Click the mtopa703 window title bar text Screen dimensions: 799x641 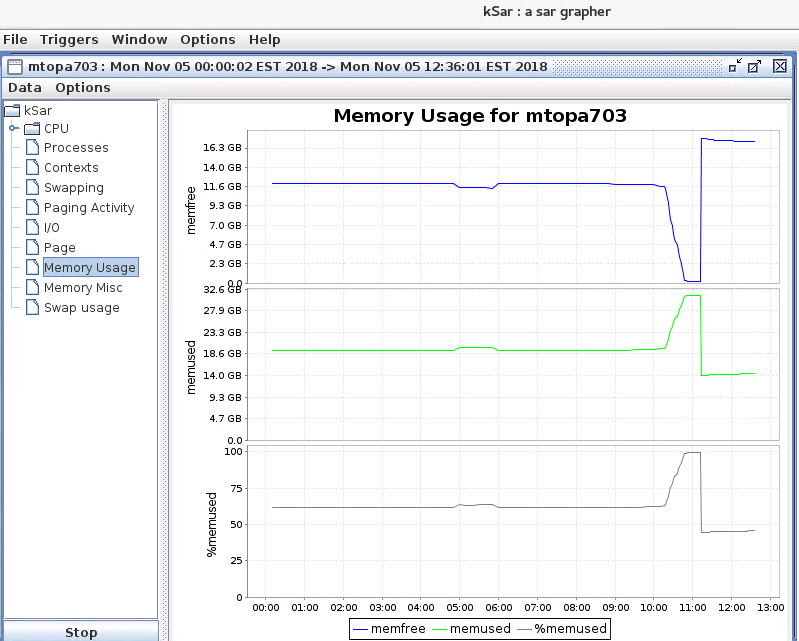pos(288,67)
